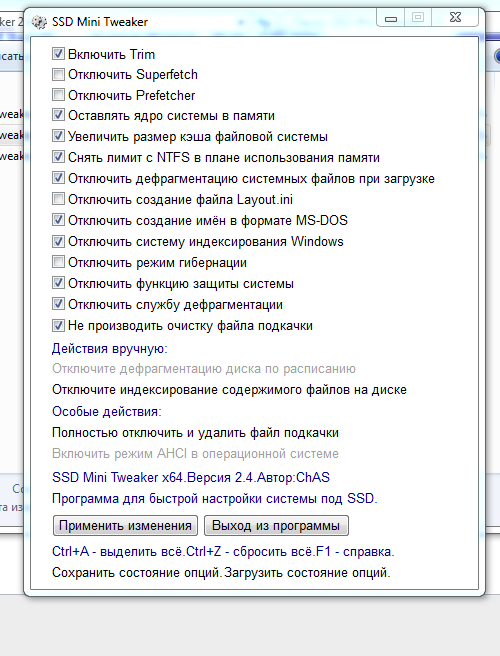The height and width of the screenshot is (656, 500).
Task: Click the Особые действия heading
Action: tap(107, 411)
